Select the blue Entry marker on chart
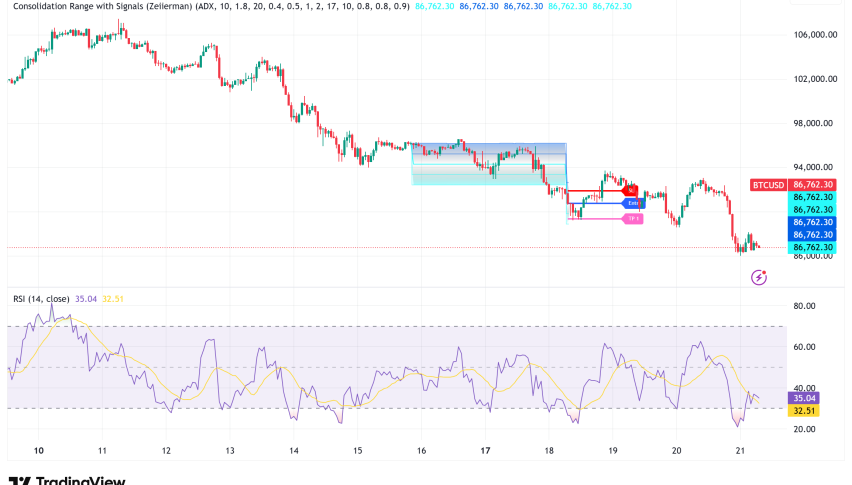852x485 pixels. pos(632,203)
